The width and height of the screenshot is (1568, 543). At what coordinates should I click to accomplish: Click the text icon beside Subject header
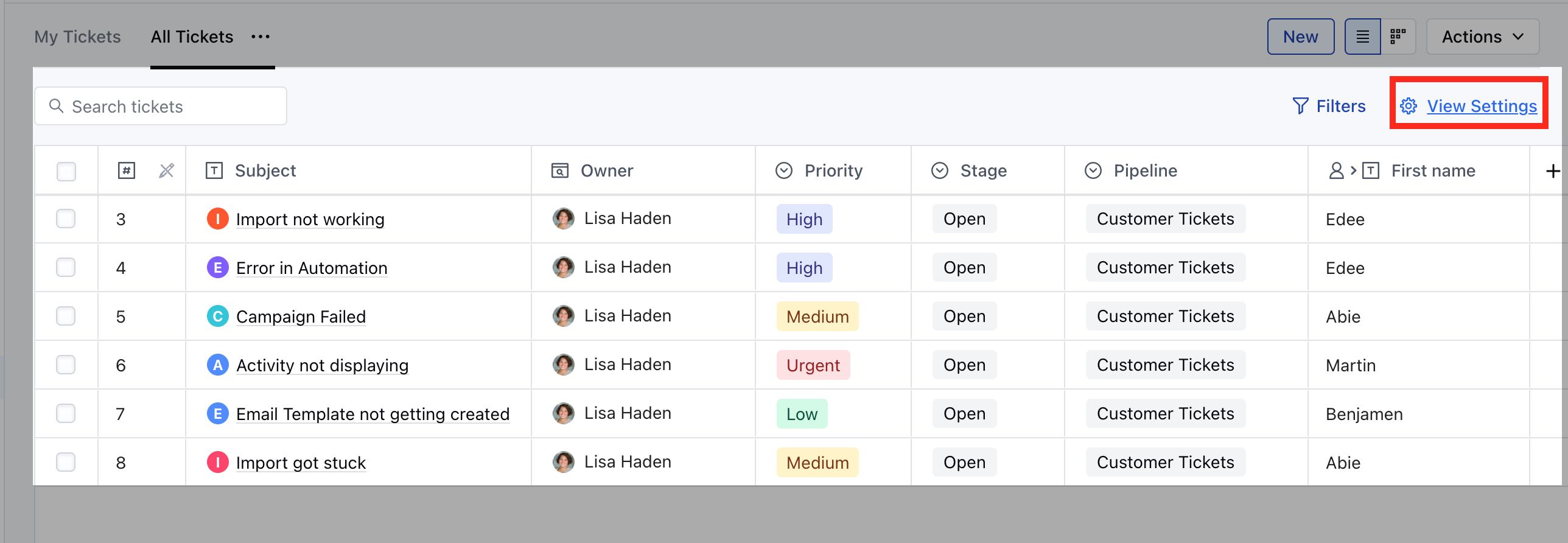[214, 170]
